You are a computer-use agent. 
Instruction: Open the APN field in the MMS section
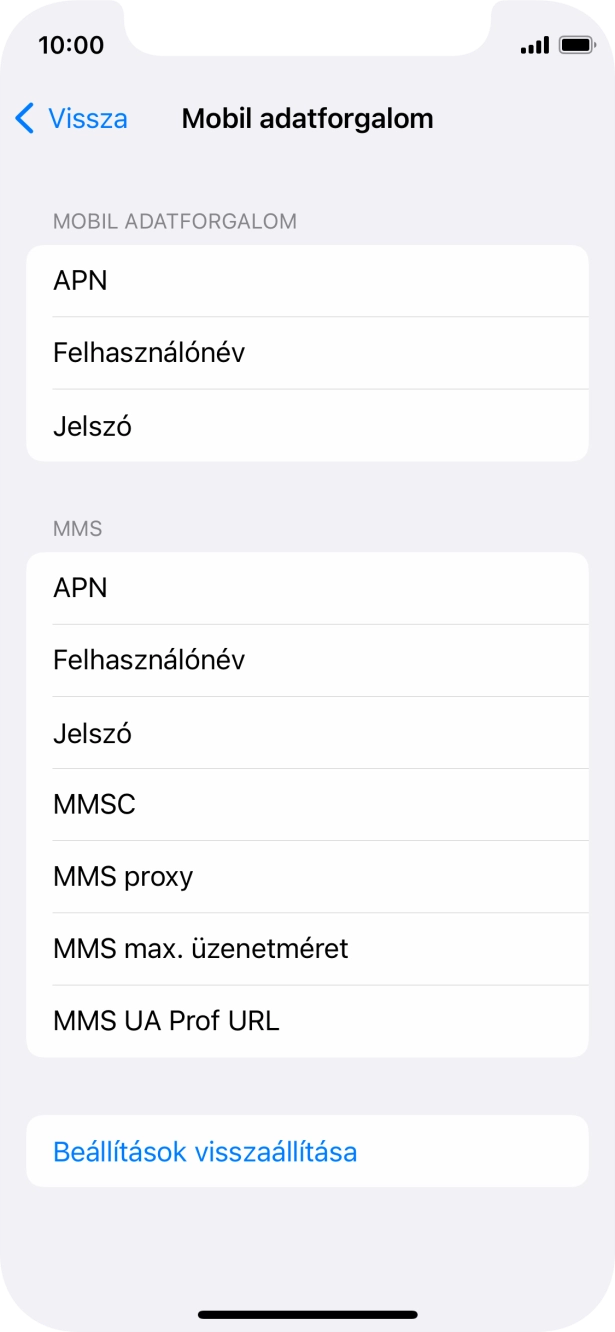[x=307, y=588]
